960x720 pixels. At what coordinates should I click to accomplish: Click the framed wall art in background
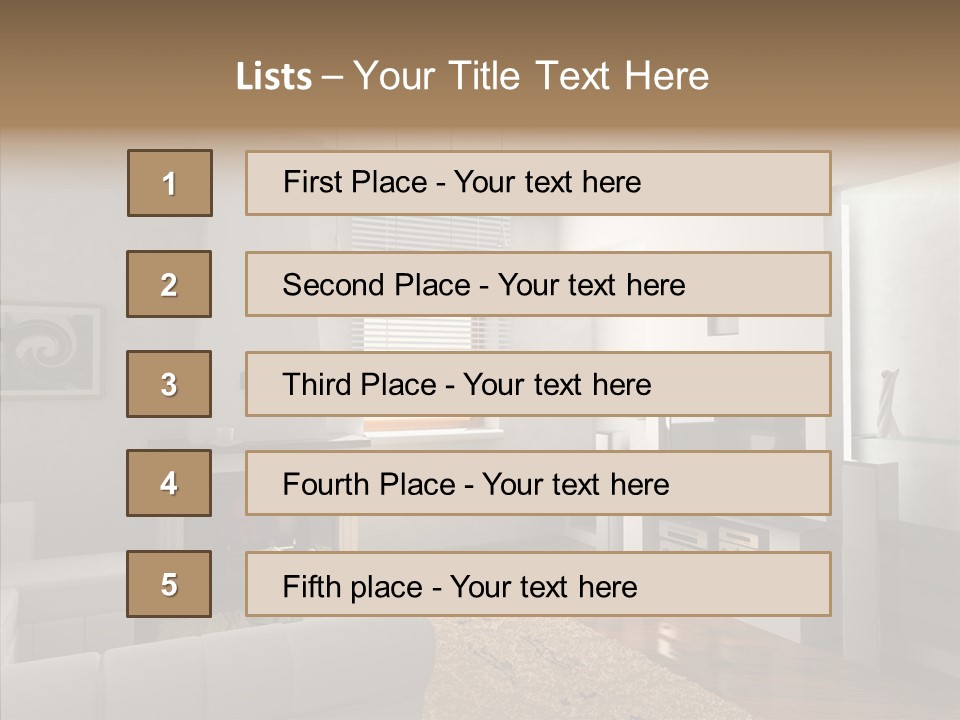[x=50, y=350]
